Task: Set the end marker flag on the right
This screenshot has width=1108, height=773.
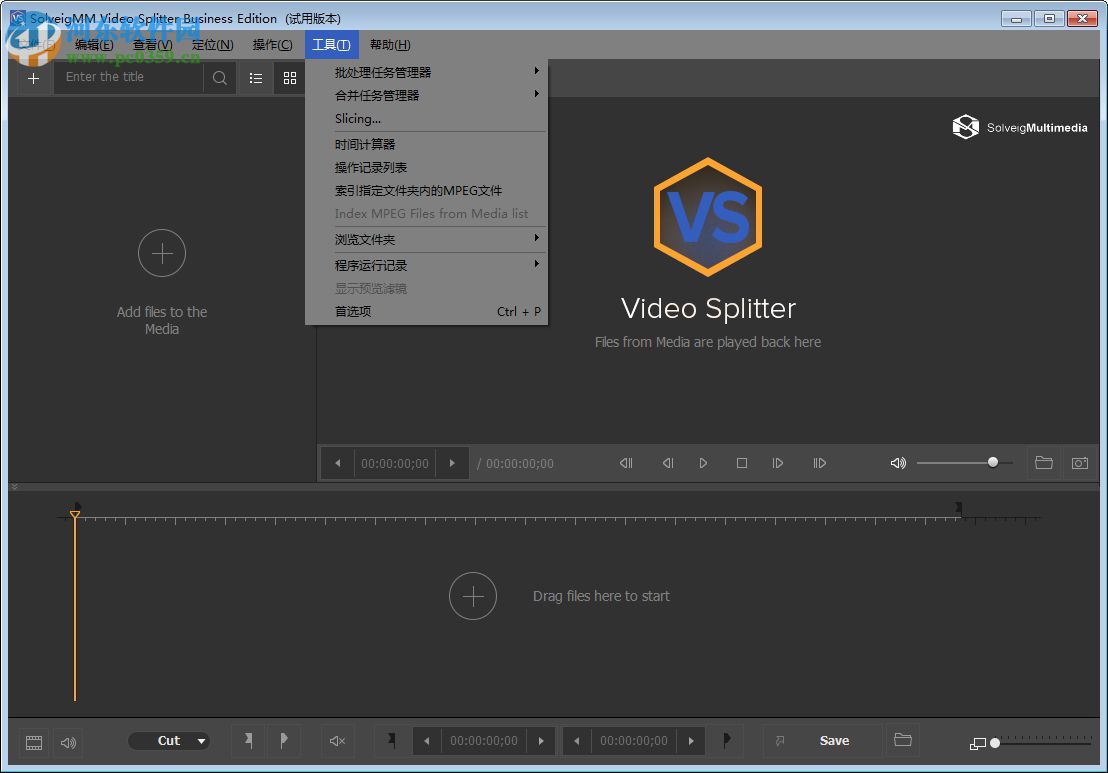Action: pos(726,740)
